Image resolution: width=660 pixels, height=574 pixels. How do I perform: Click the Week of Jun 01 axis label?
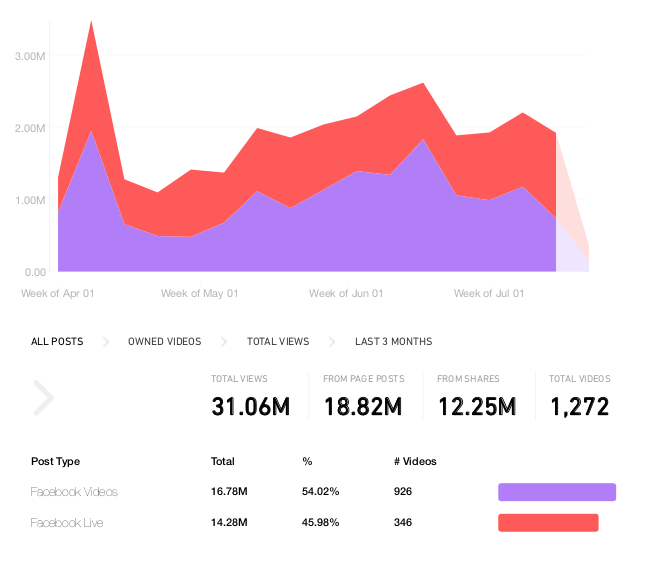(346, 293)
